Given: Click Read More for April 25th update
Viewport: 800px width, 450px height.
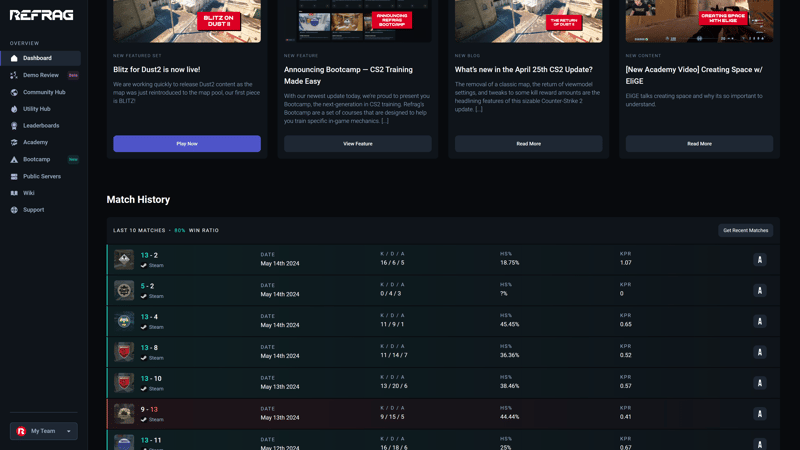Looking at the screenshot, I should point(529,143).
